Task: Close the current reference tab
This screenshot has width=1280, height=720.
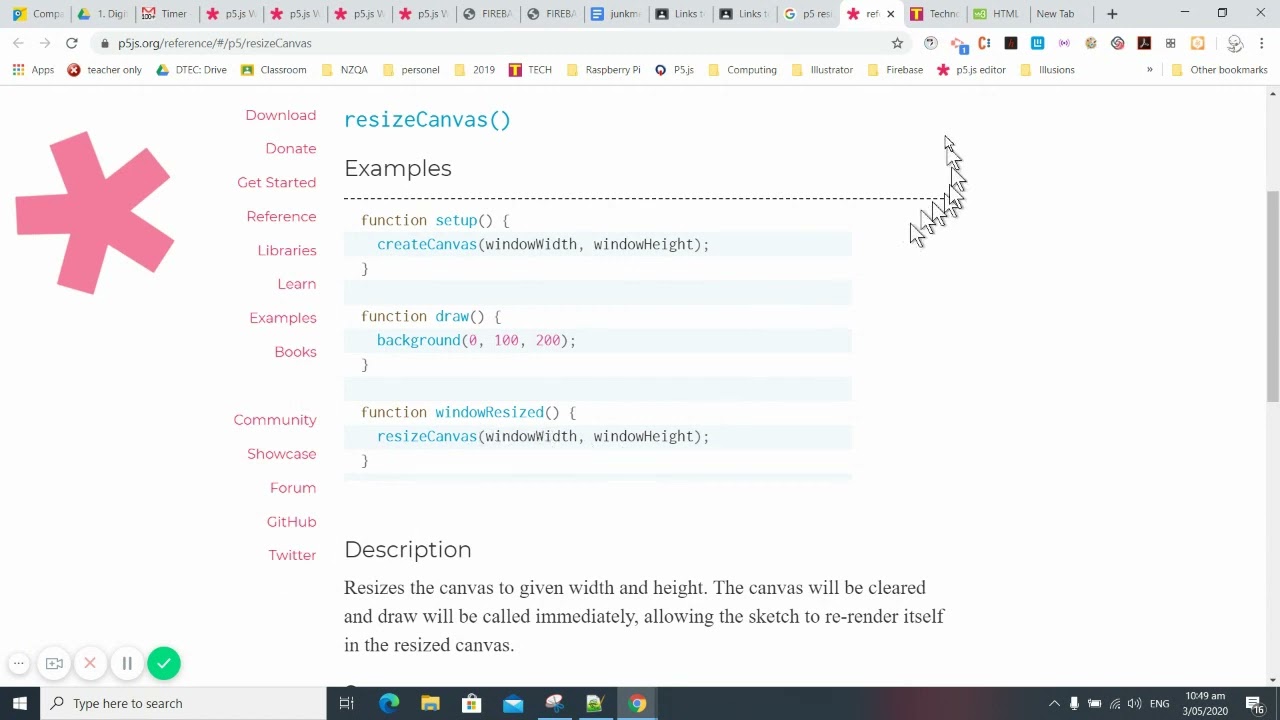Action: coord(890,14)
